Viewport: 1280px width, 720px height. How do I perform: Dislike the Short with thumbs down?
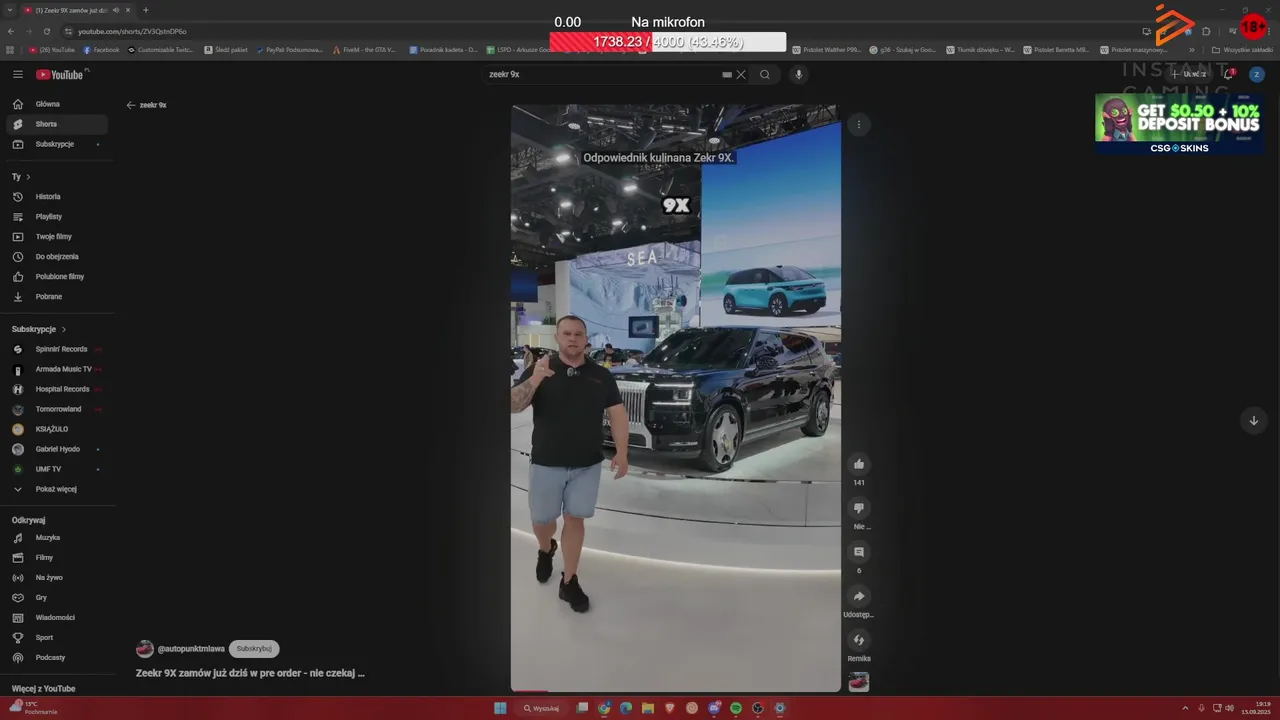[x=859, y=508]
